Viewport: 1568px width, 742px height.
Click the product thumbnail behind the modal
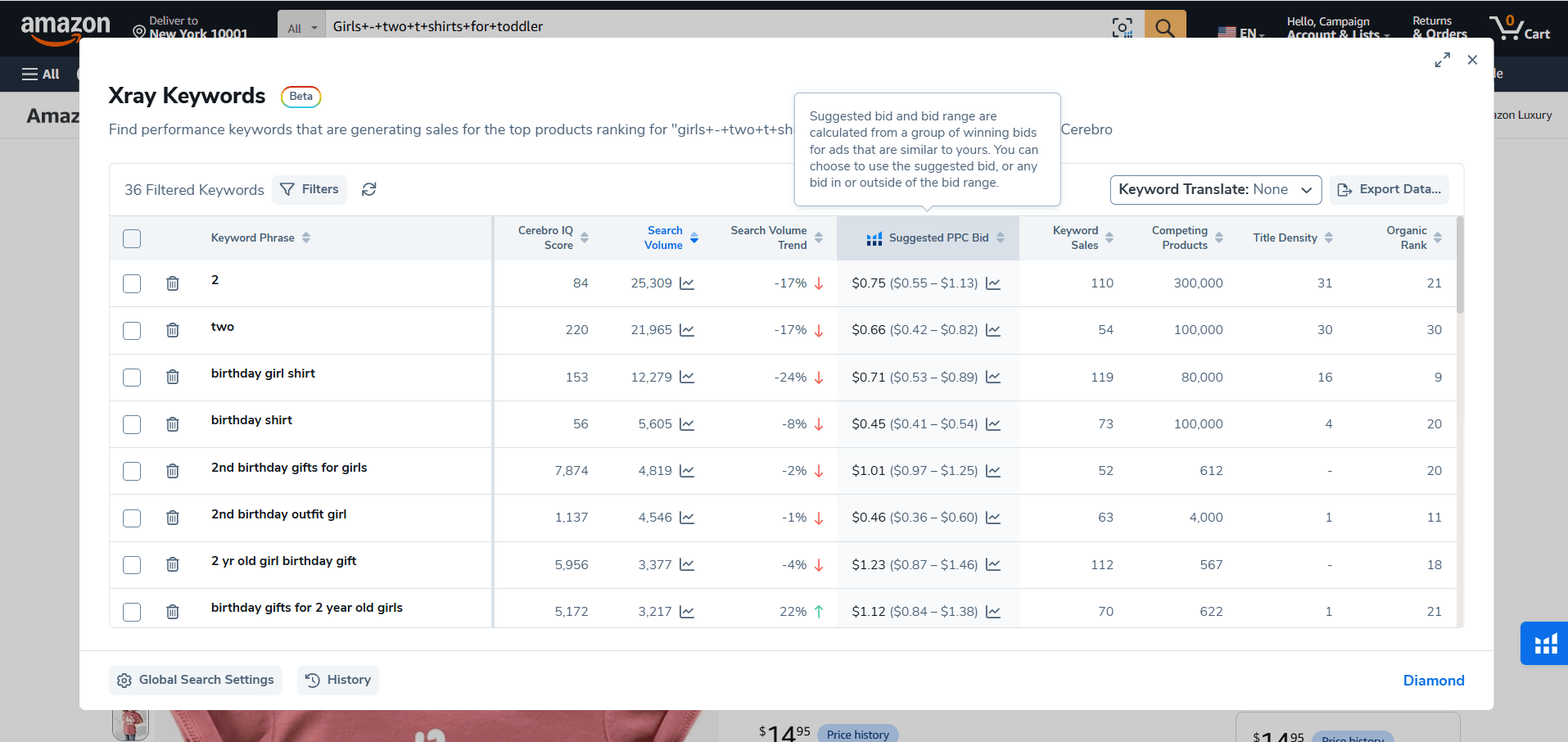tap(130, 726)
